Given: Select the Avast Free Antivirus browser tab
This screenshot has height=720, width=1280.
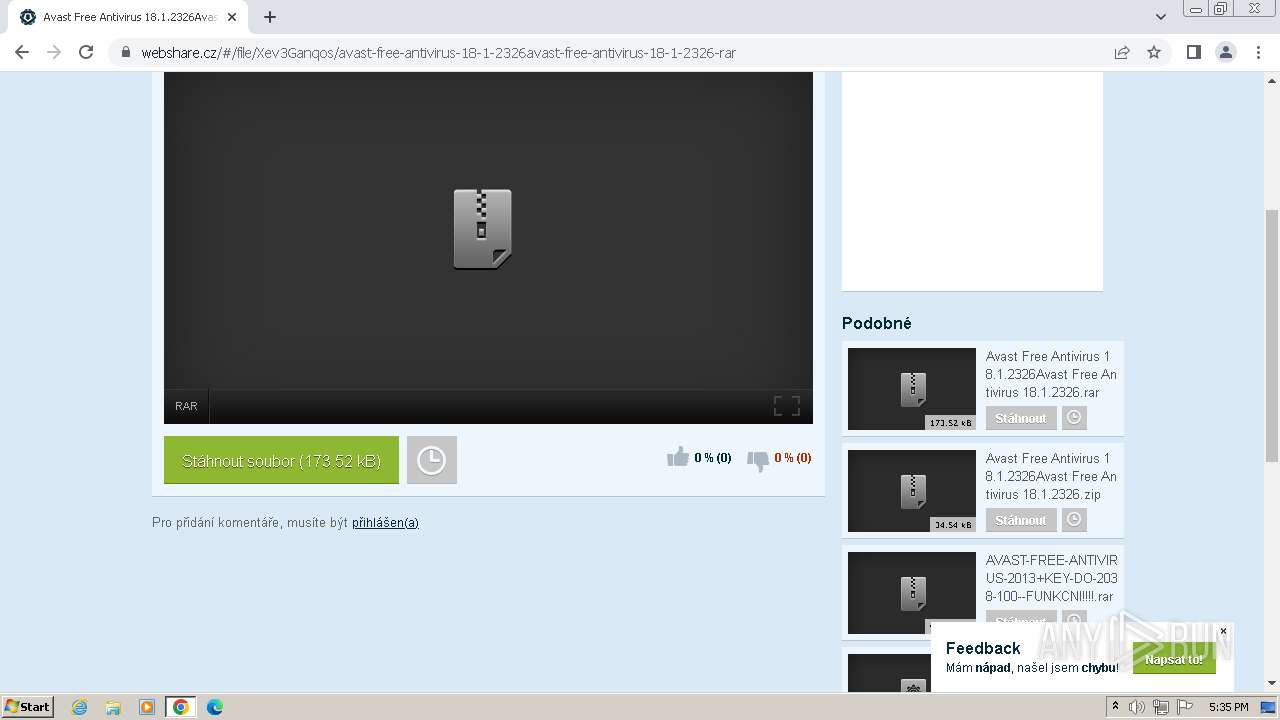Looking at the screenshot, I should tap(130, 17).
